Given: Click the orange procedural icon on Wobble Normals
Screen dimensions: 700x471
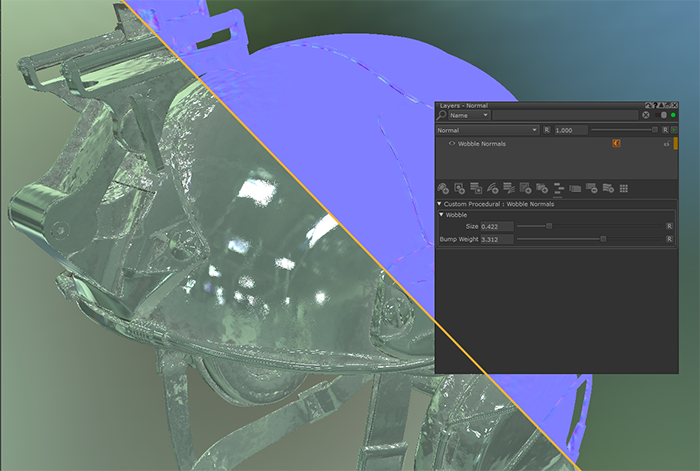Looking at the screenshot, I should tap(617, 143).
